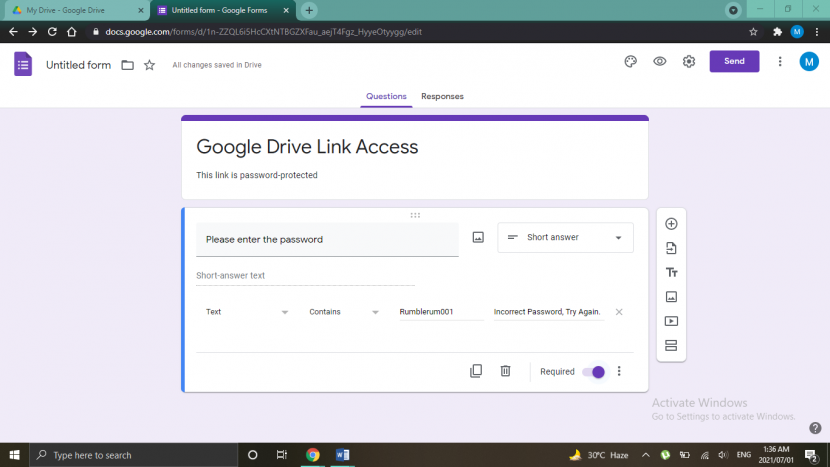Edit the Incorrect Password error text
This screenshot has height=467, width=830.
click(548, 312)
